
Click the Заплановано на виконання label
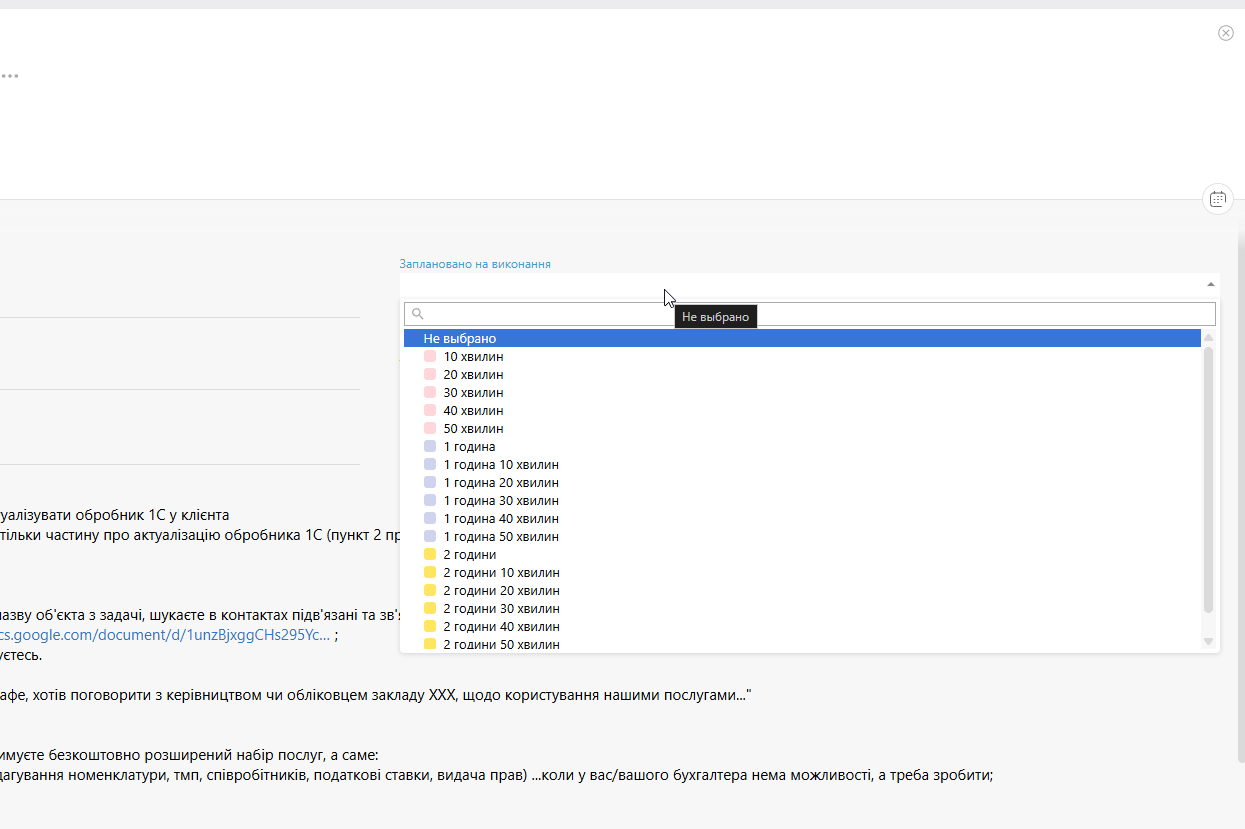point(475,264)
